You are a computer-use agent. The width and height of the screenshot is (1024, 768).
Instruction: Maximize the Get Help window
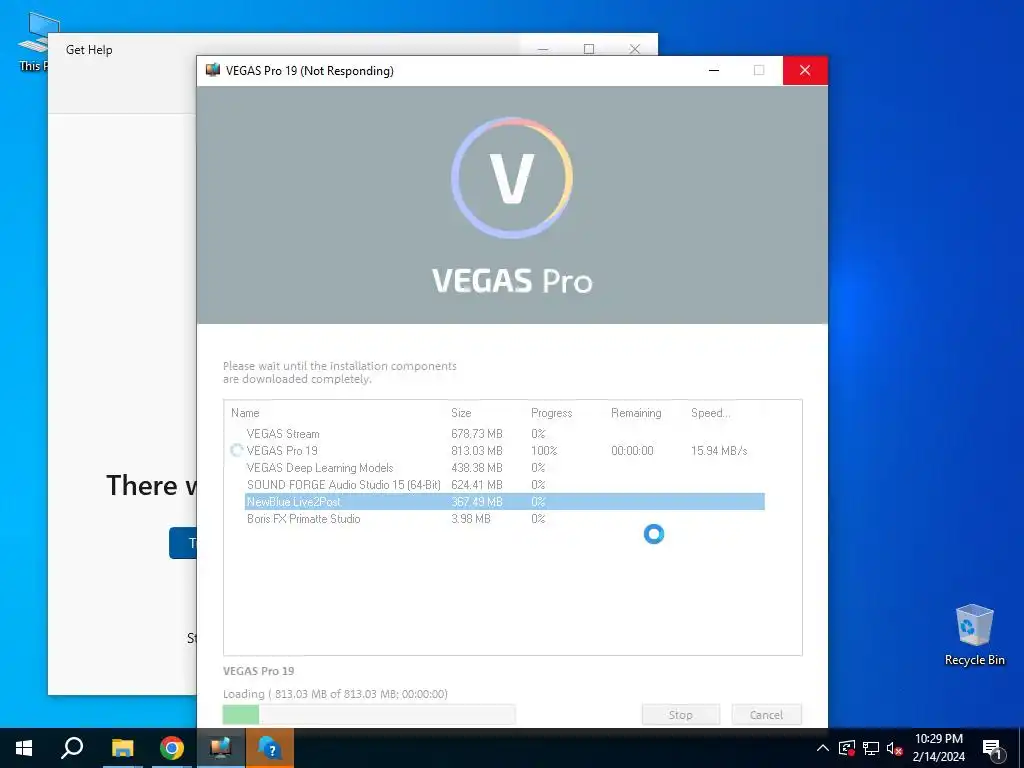[x=589, y=49]
